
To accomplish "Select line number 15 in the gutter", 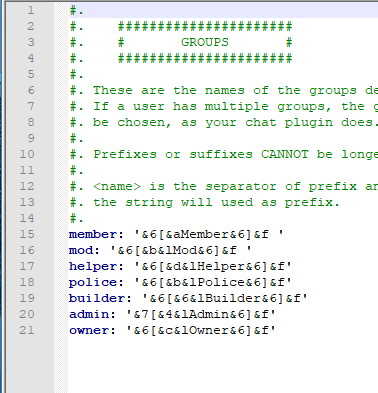I will tap(27, 234).
